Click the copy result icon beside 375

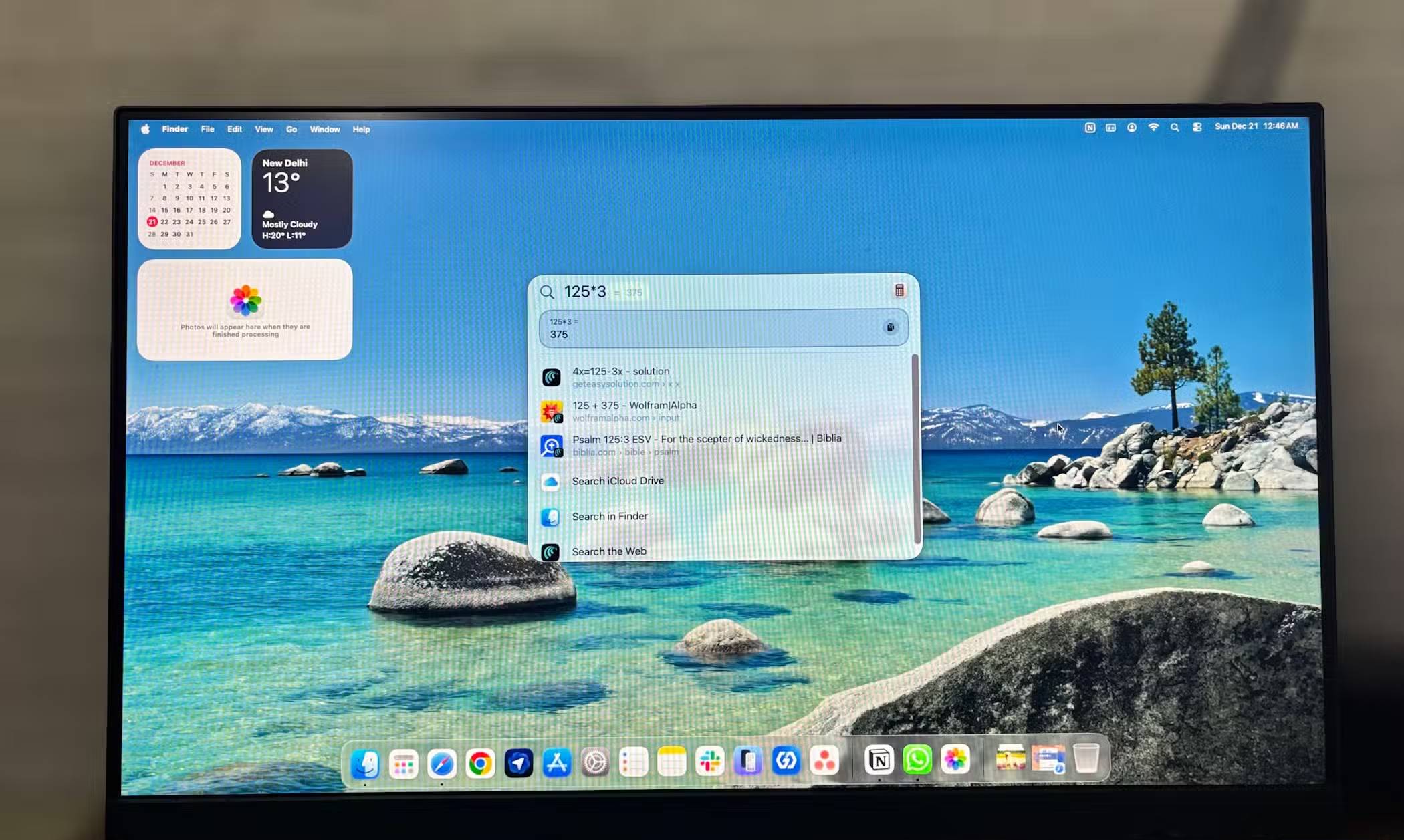coord(890,327)
